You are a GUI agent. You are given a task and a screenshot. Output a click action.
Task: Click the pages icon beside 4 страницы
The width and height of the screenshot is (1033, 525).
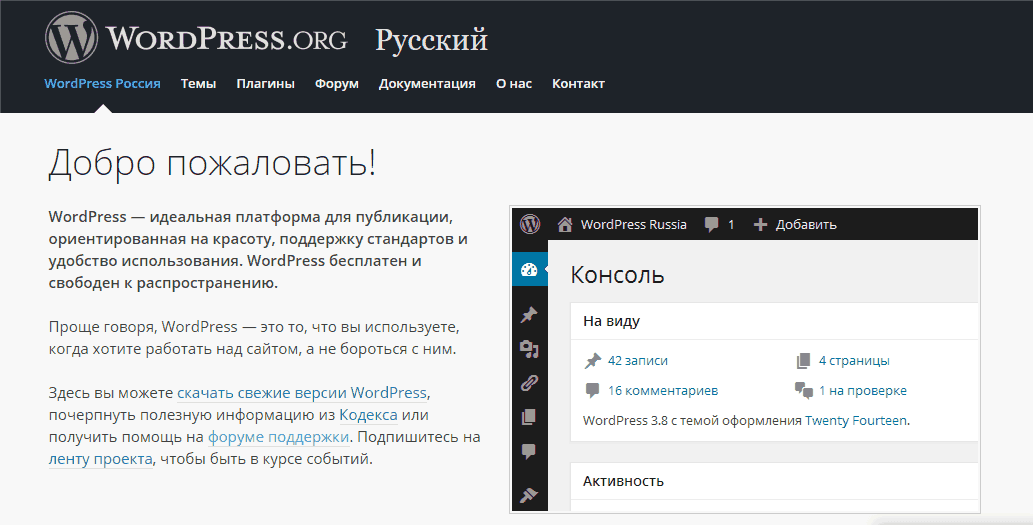point(803,361)
